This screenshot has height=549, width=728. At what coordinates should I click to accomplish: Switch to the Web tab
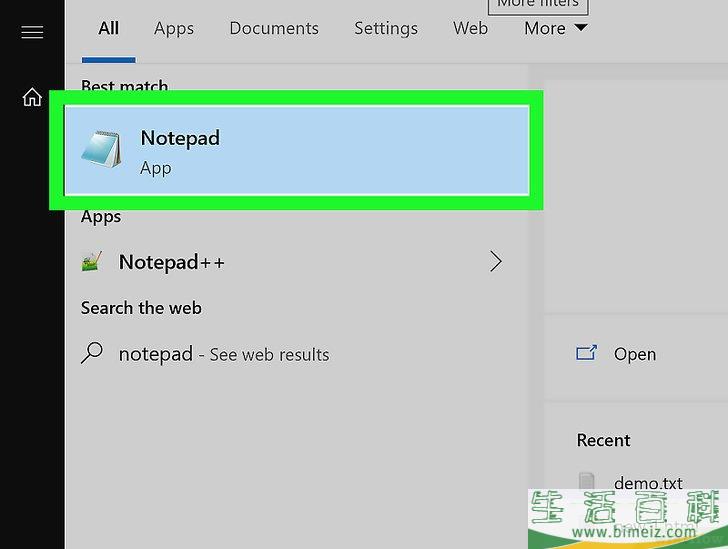(x=470, y=28)
